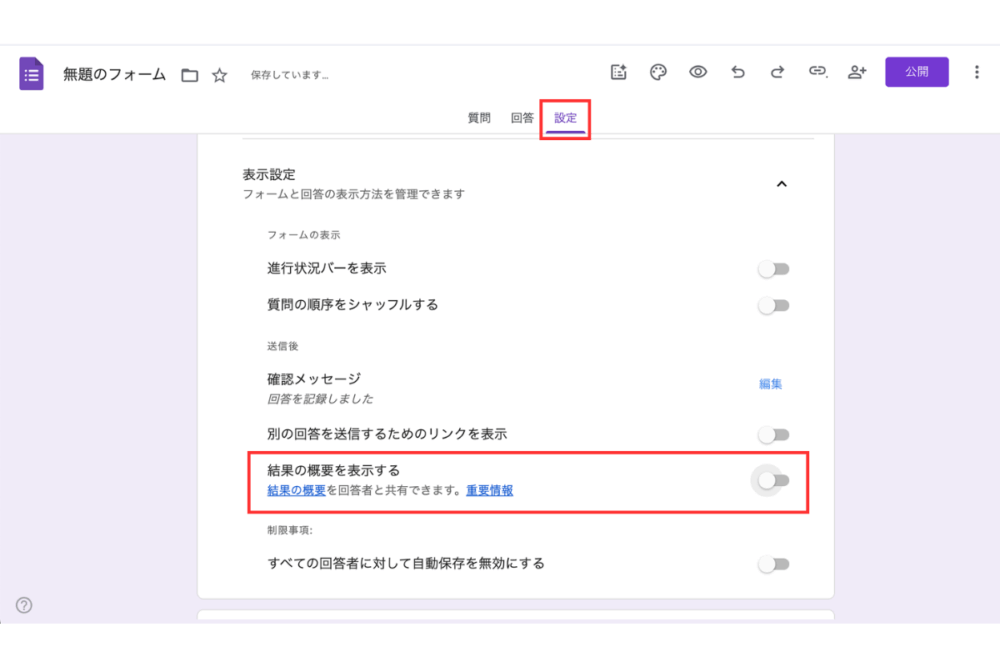The height and width of the screenshot is (667, 1000).
Task: Preview the form with the eye icon
Action: (x=697, y=72)
